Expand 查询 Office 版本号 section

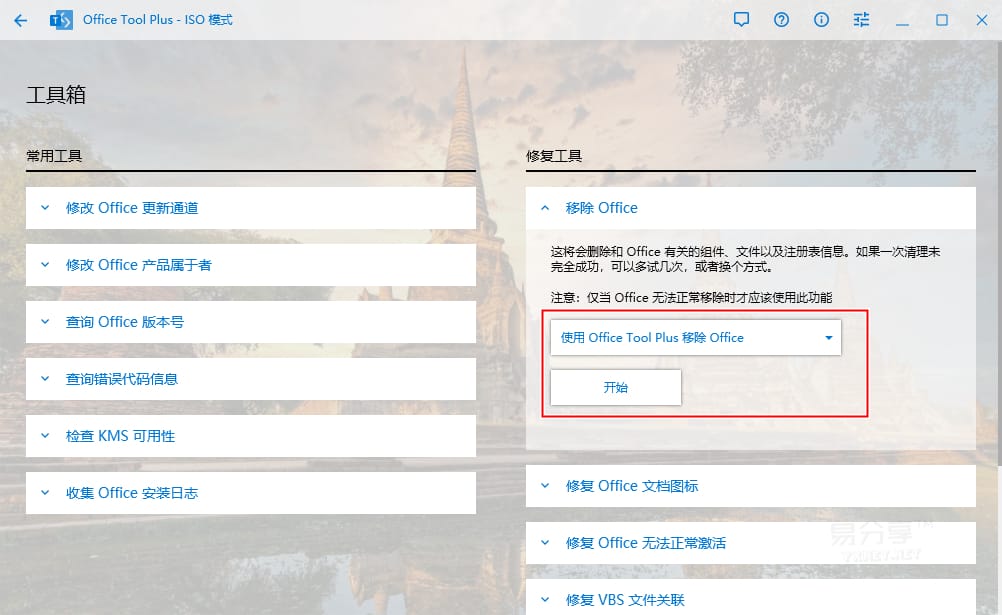(x=250, y=322)
